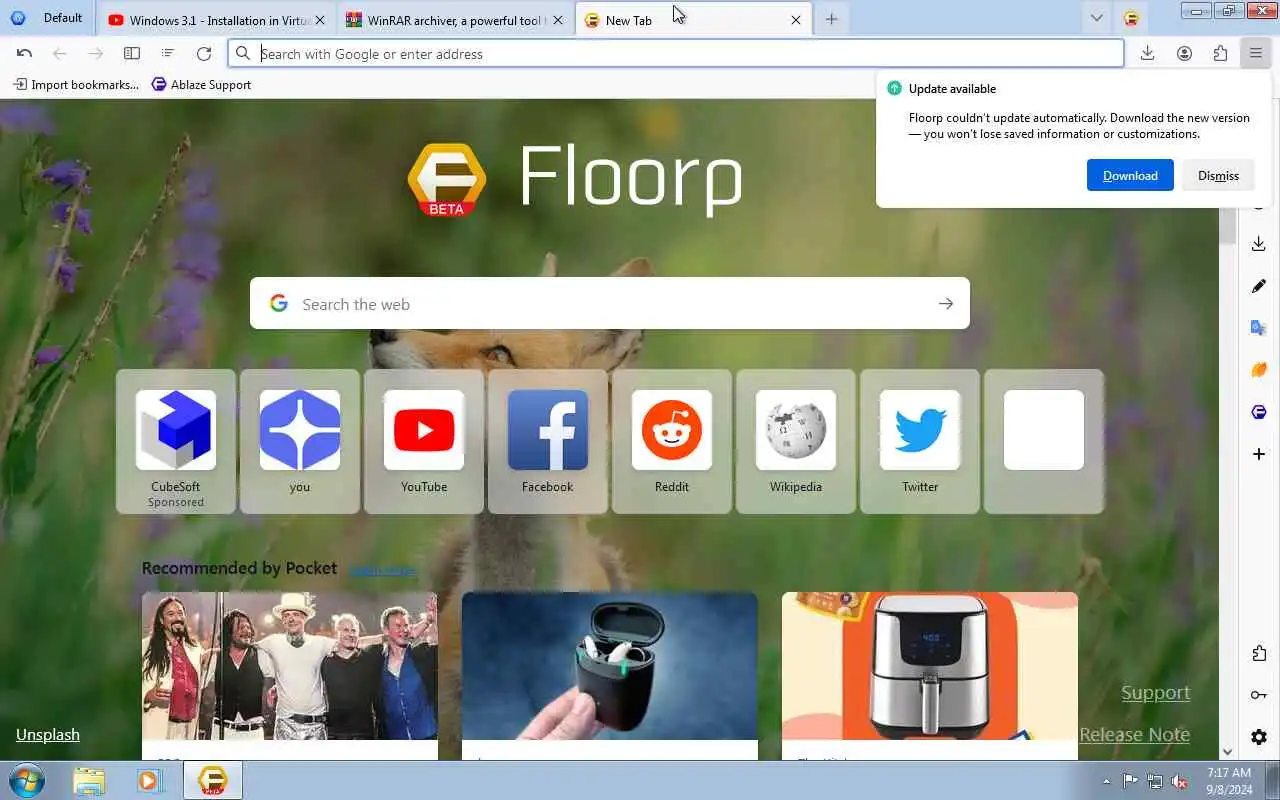Open the Downloads panel in right sidebar
1280x800 pixels.
(x=1259, y=244)
